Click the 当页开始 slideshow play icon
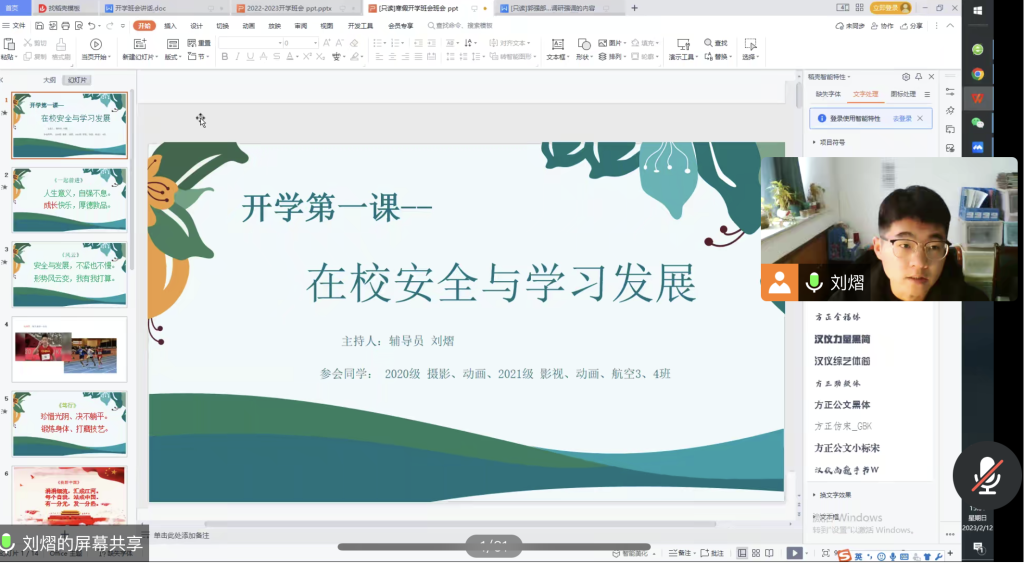This screenshot has height=563, width=1024. pos(95,44)
